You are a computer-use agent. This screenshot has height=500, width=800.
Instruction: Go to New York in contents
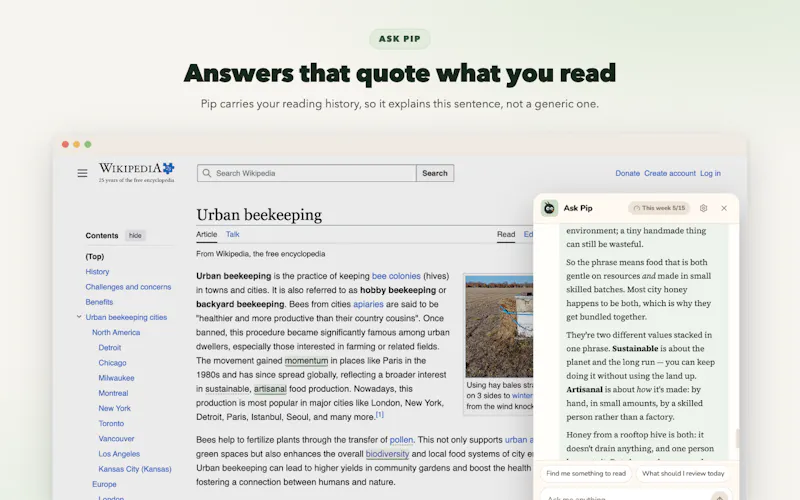click(x=115, y=408)
